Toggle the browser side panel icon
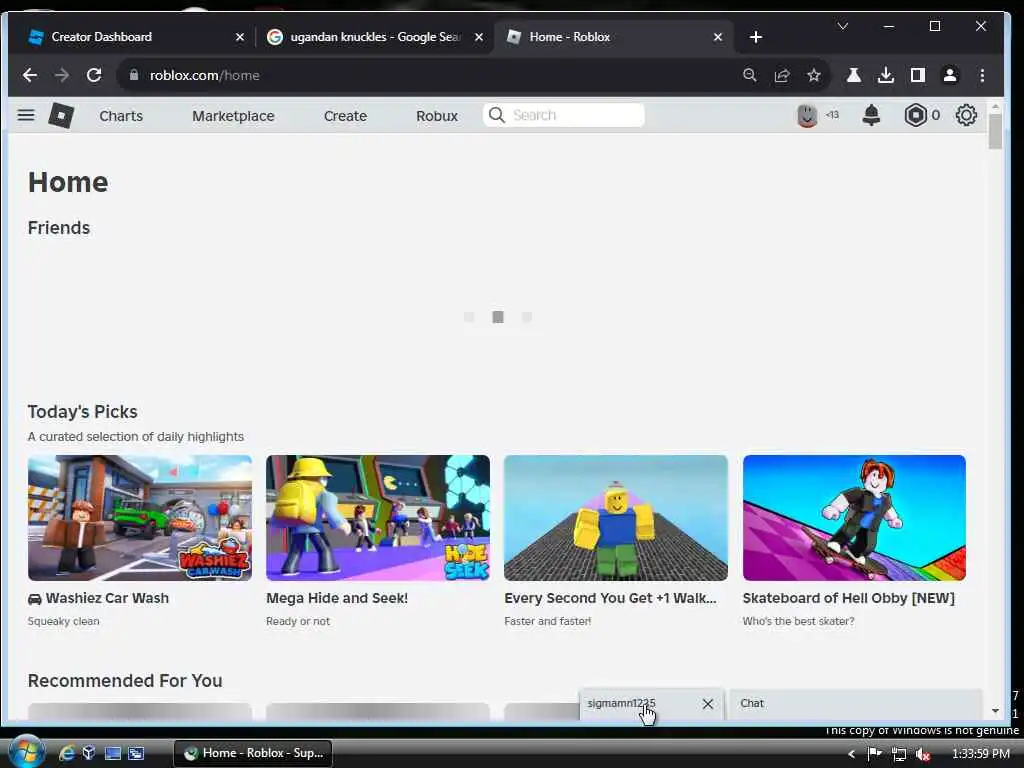 [918, 75]
